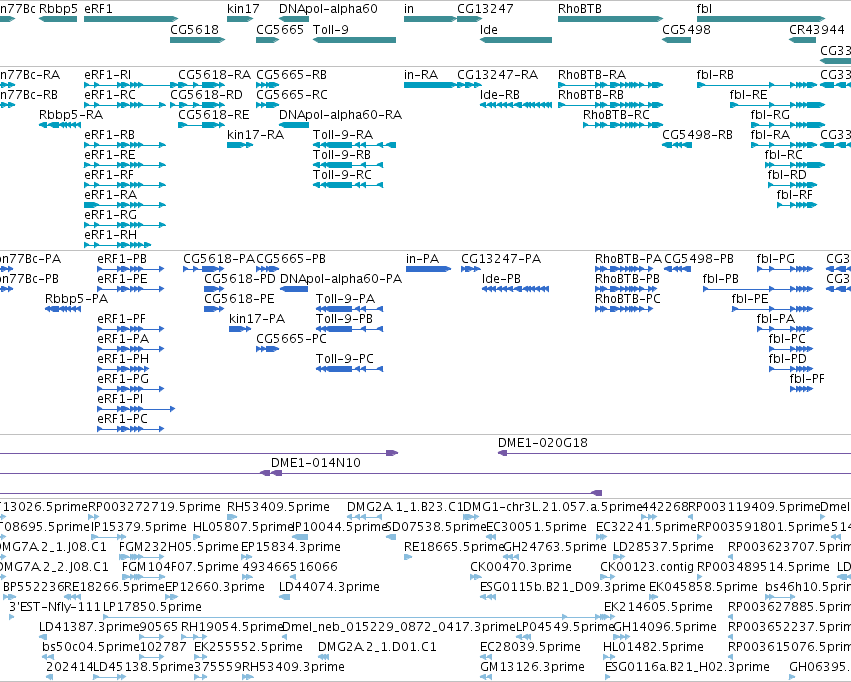
Task: Select the HL05807.5prime EST label
Action: (244, 527)
